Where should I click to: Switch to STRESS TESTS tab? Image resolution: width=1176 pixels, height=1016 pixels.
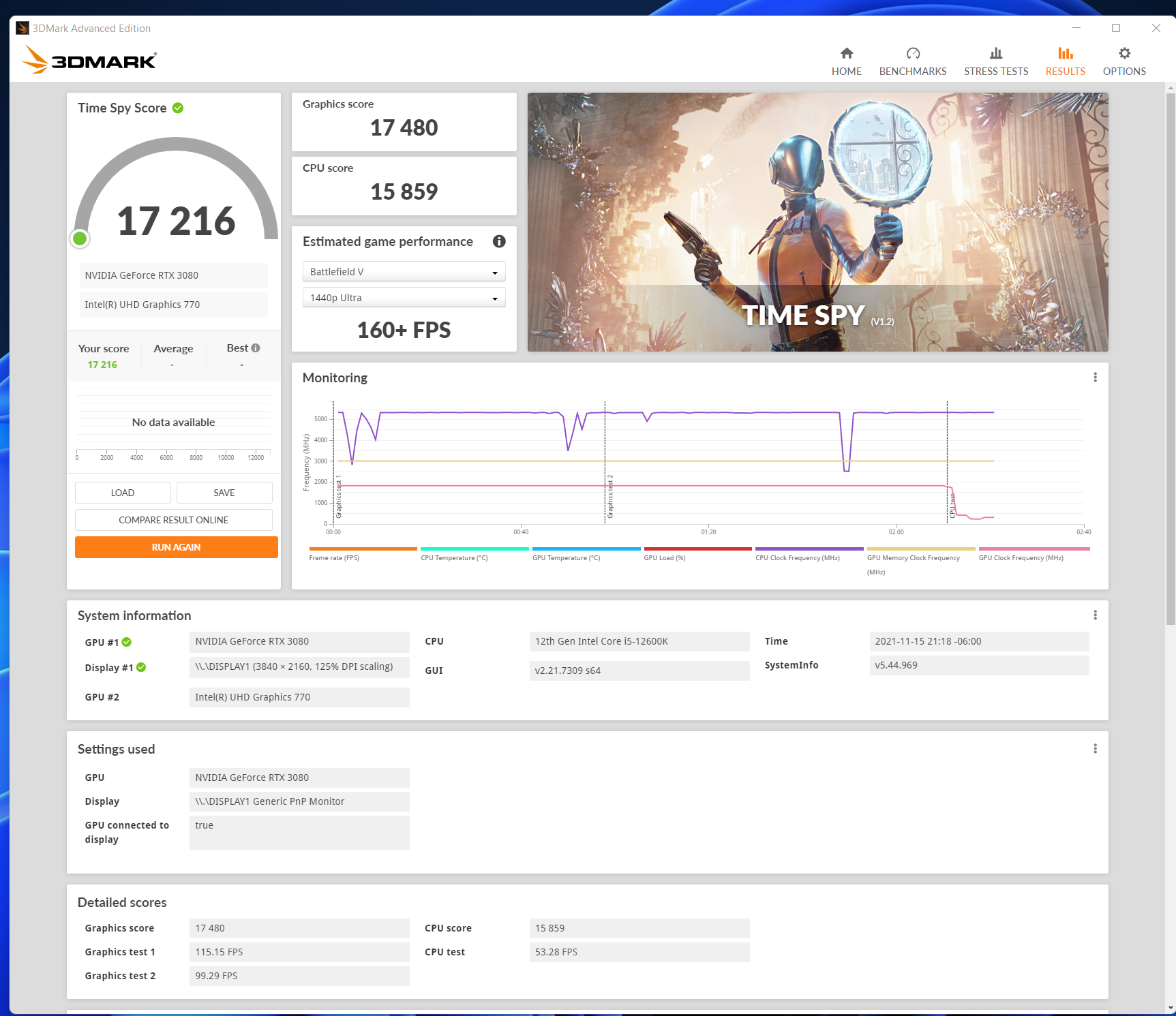tap(996, 61)
